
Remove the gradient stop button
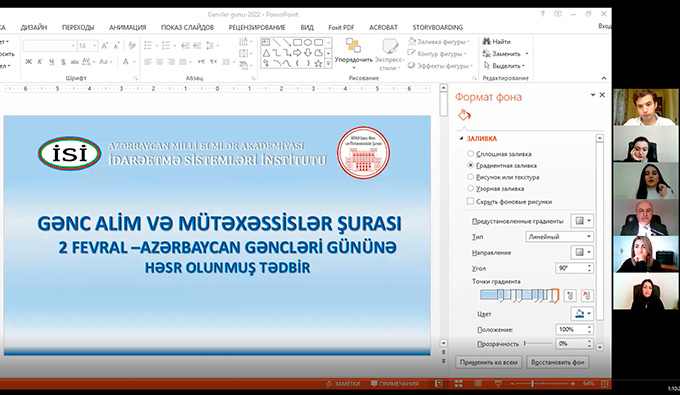pos(586,296)
